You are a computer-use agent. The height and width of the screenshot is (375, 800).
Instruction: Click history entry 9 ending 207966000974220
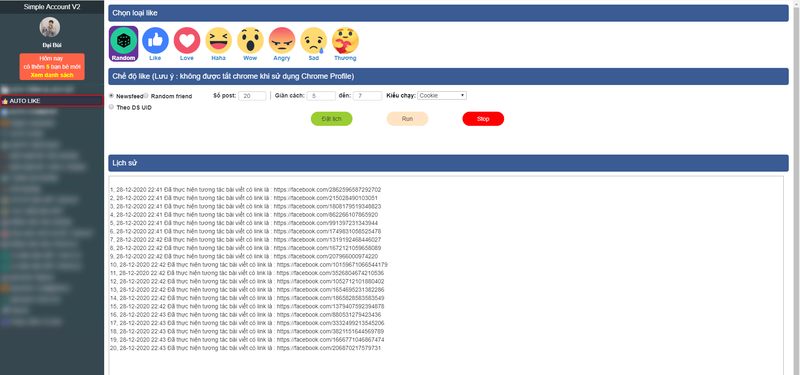click(244, 257)
